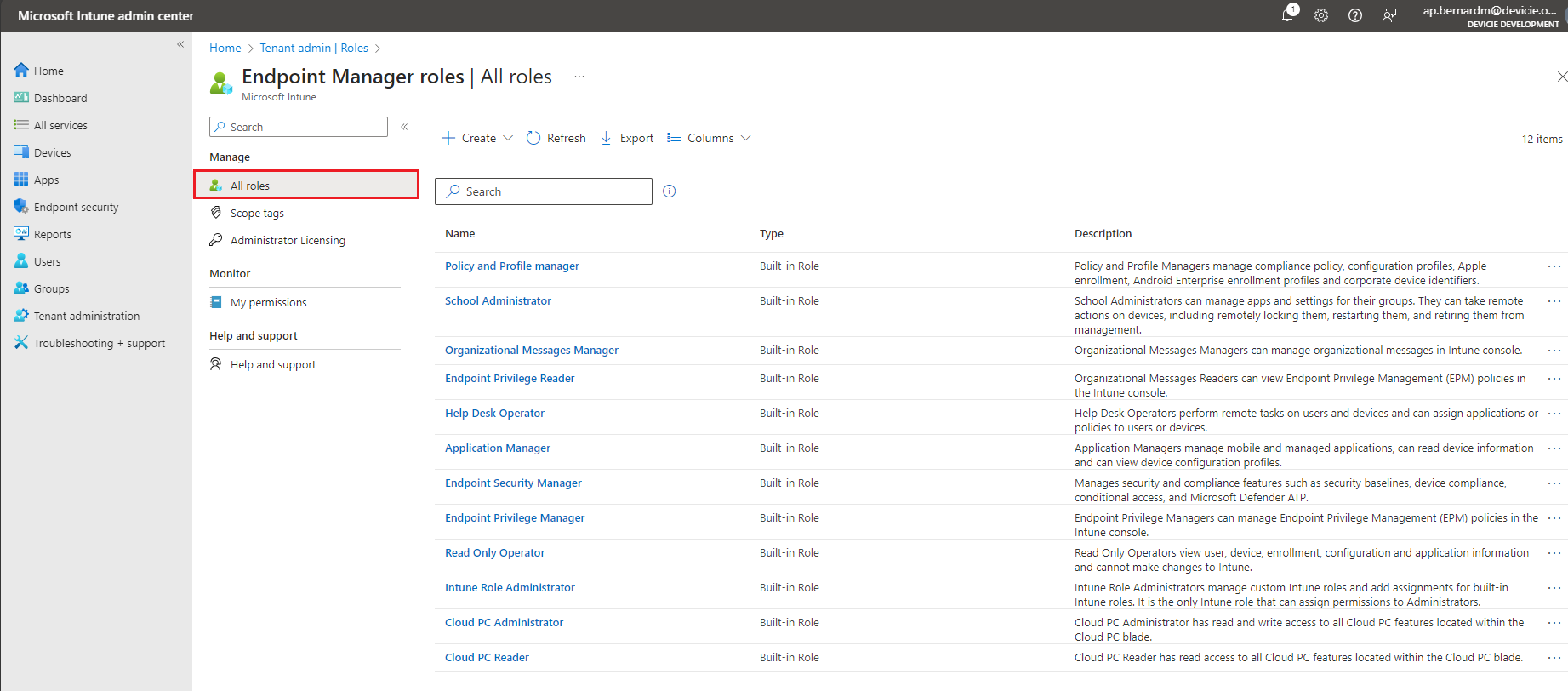This screenshot has width=1568, height=691.
Task: Collapse the Manage menu panel
Action: (x=404, y=127)
